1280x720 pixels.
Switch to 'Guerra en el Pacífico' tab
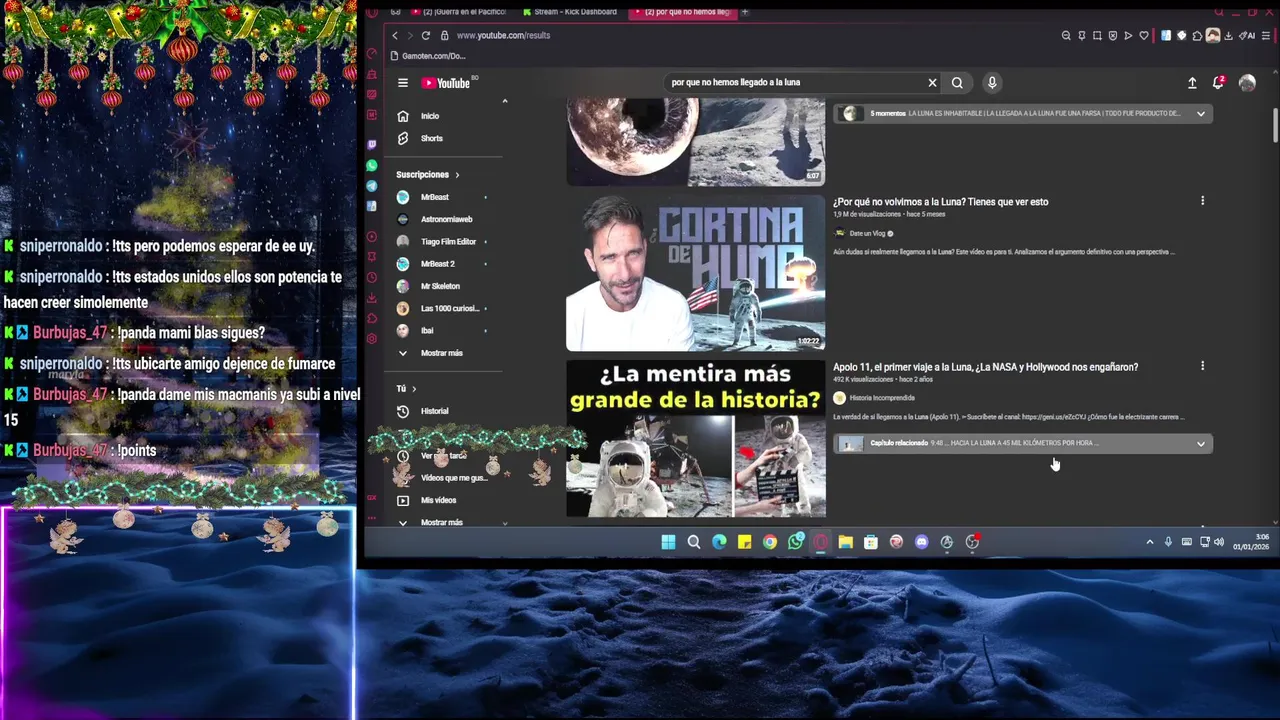tap(459, 12)
